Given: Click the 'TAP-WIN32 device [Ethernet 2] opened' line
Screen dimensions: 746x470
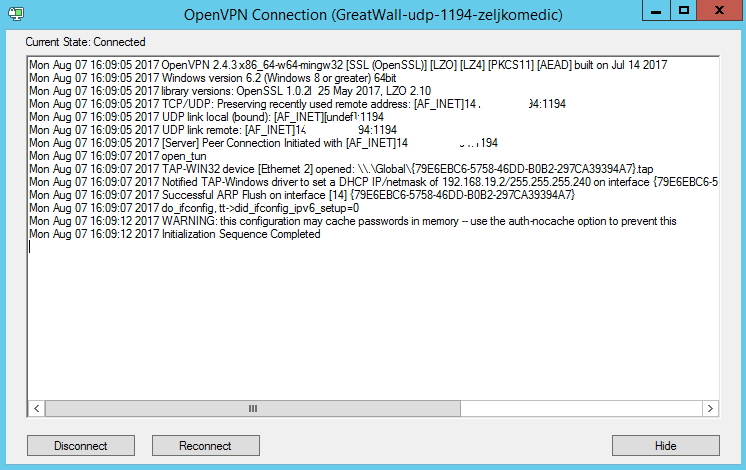Looking at the screenshot, I should [x=341, y=169].
